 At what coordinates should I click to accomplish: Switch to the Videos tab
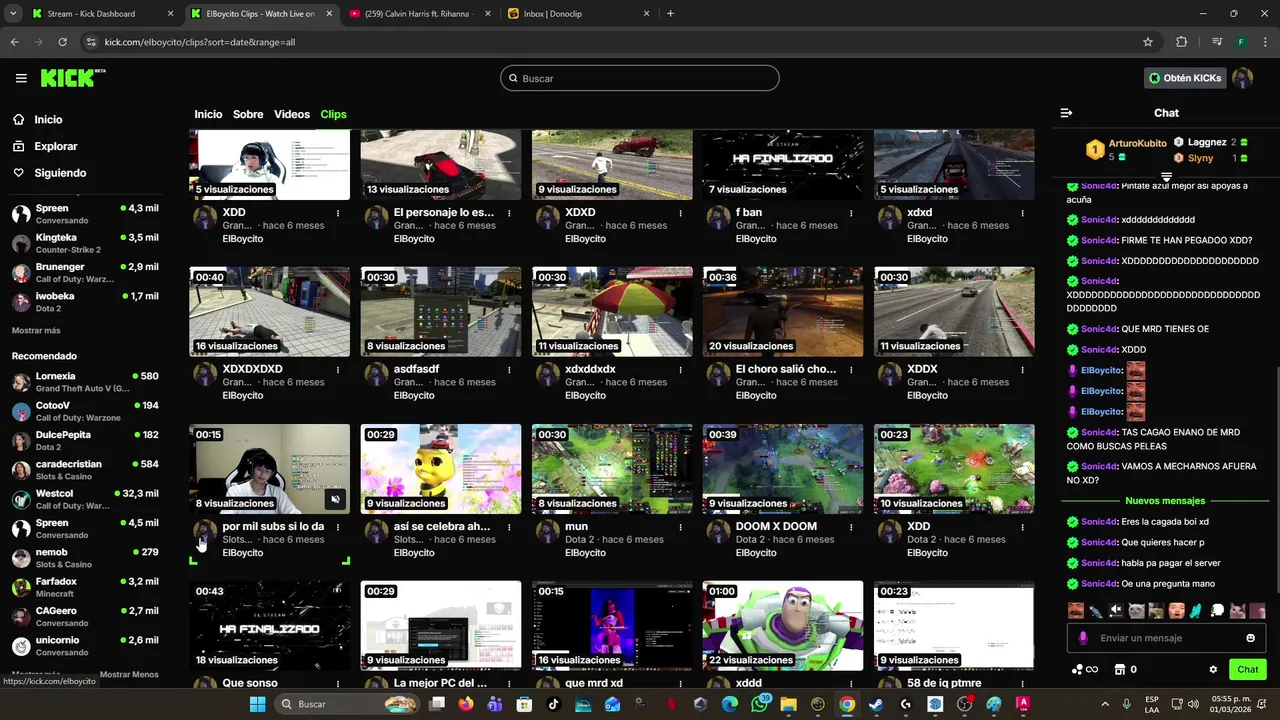(292, 114)
